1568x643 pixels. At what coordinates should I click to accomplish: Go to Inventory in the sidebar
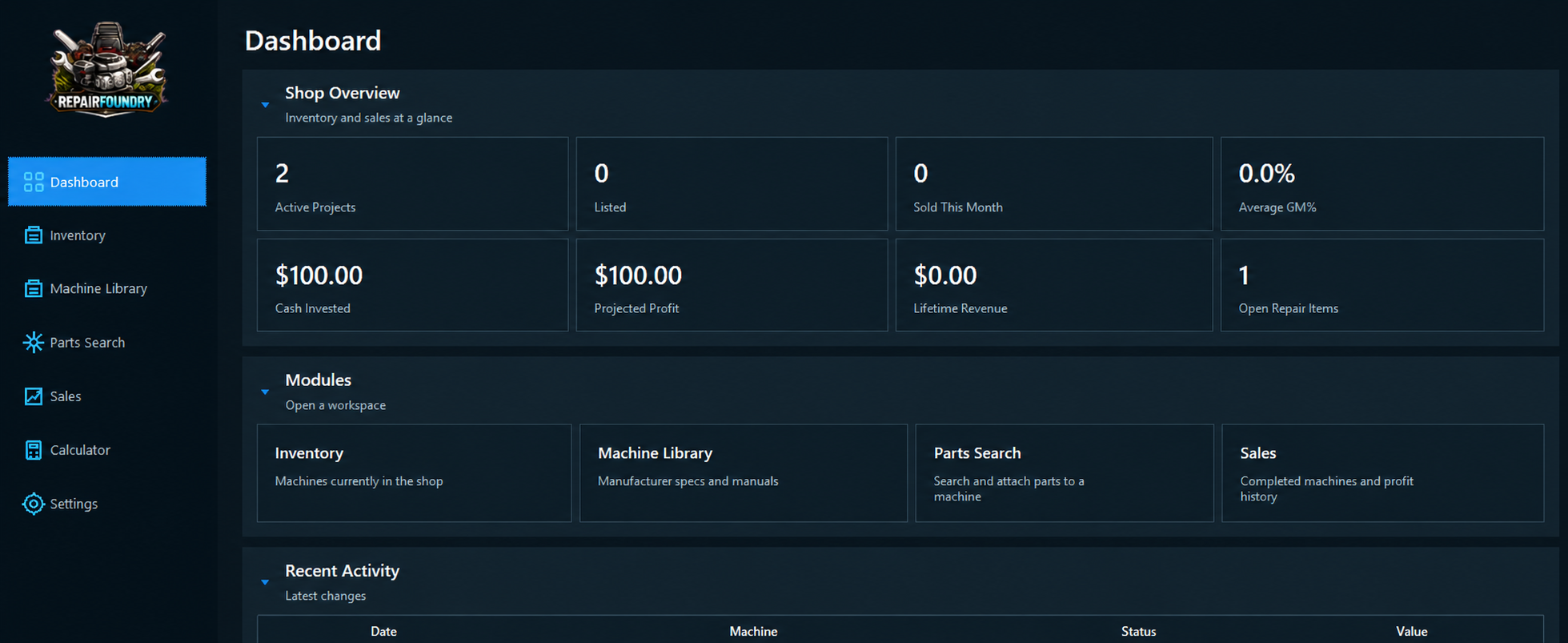click(x=107, y=235)
